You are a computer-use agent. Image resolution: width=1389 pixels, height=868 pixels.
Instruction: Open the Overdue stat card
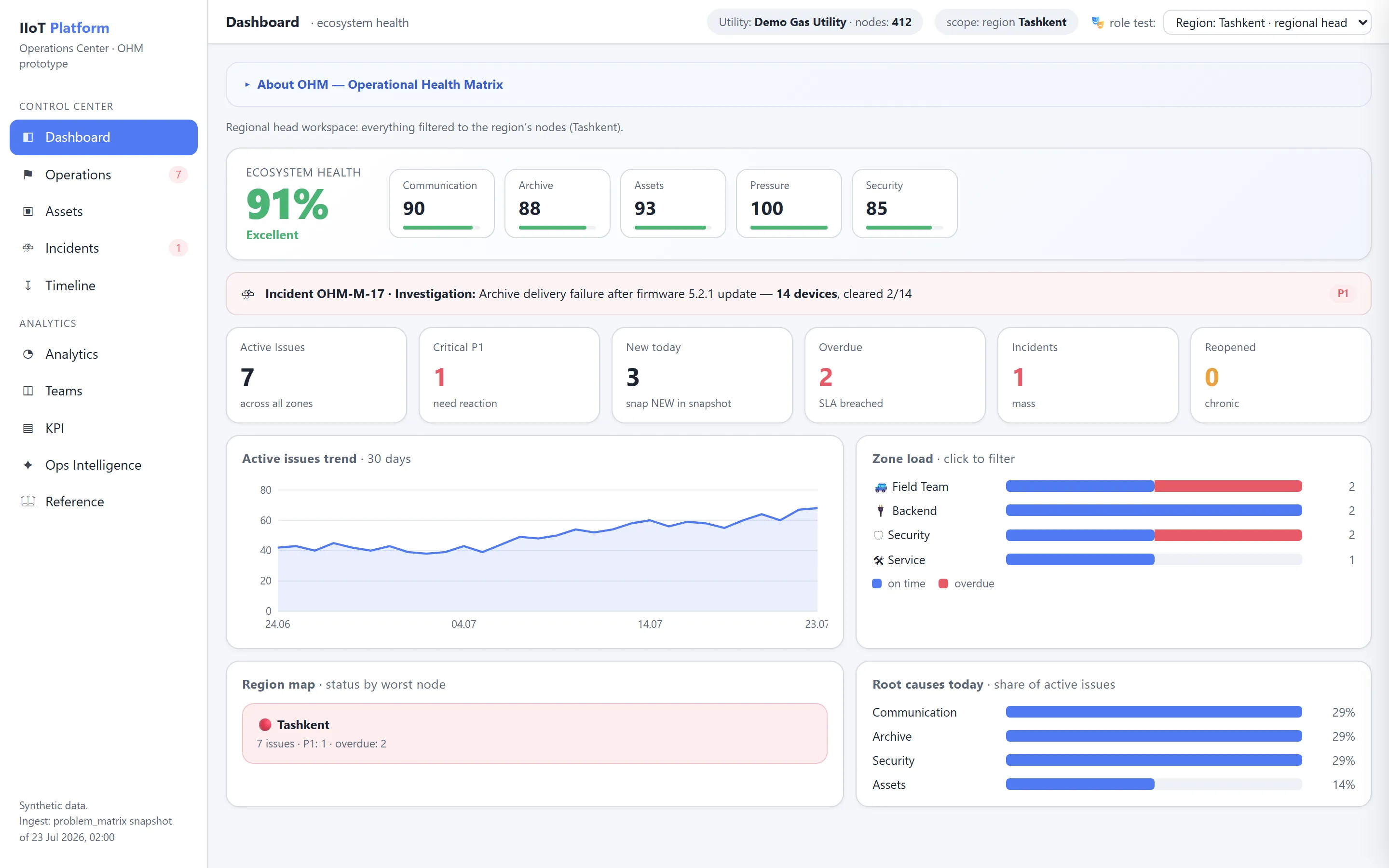(895, 376)
